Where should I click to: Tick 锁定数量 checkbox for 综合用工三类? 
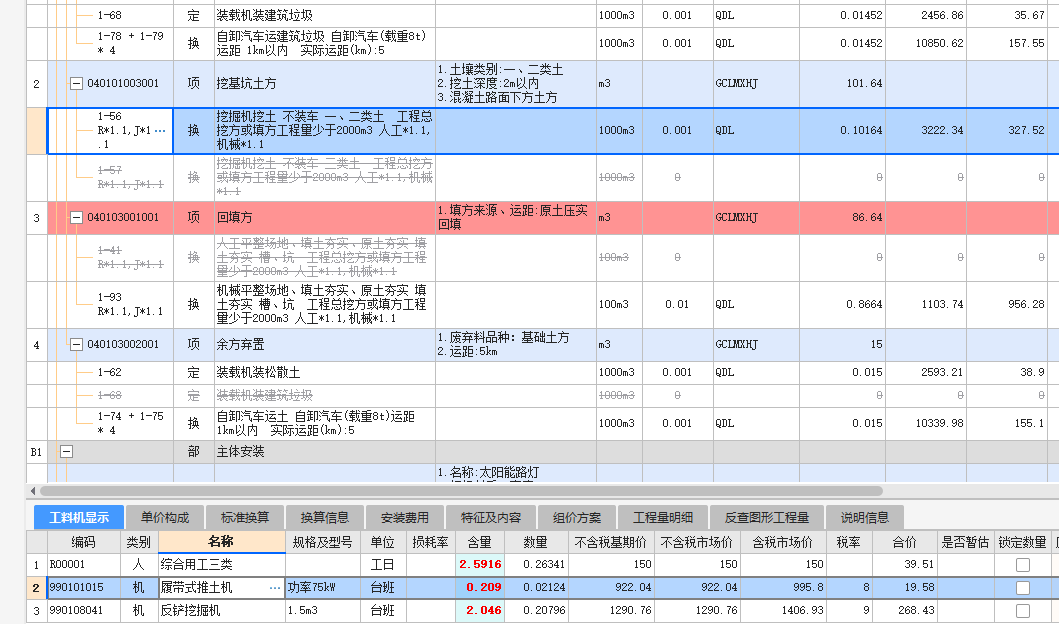[x=1023, y=565]
